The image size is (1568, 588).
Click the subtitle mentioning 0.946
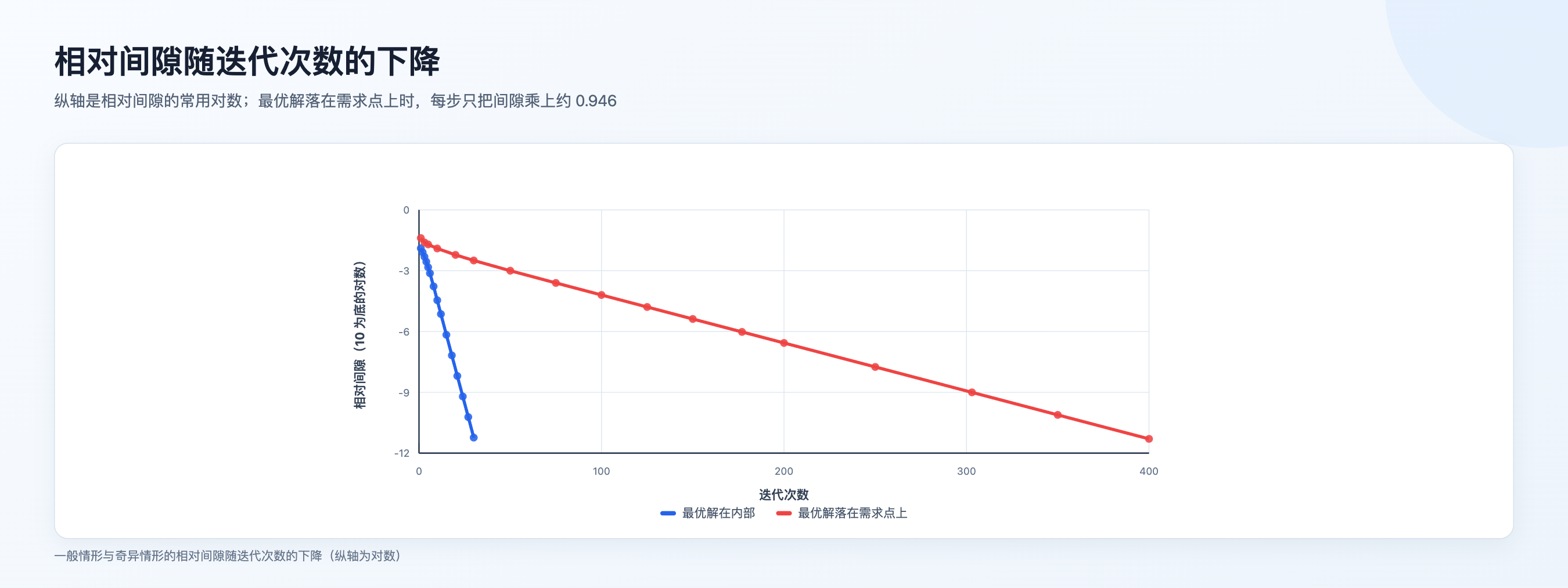click(336, 101)
